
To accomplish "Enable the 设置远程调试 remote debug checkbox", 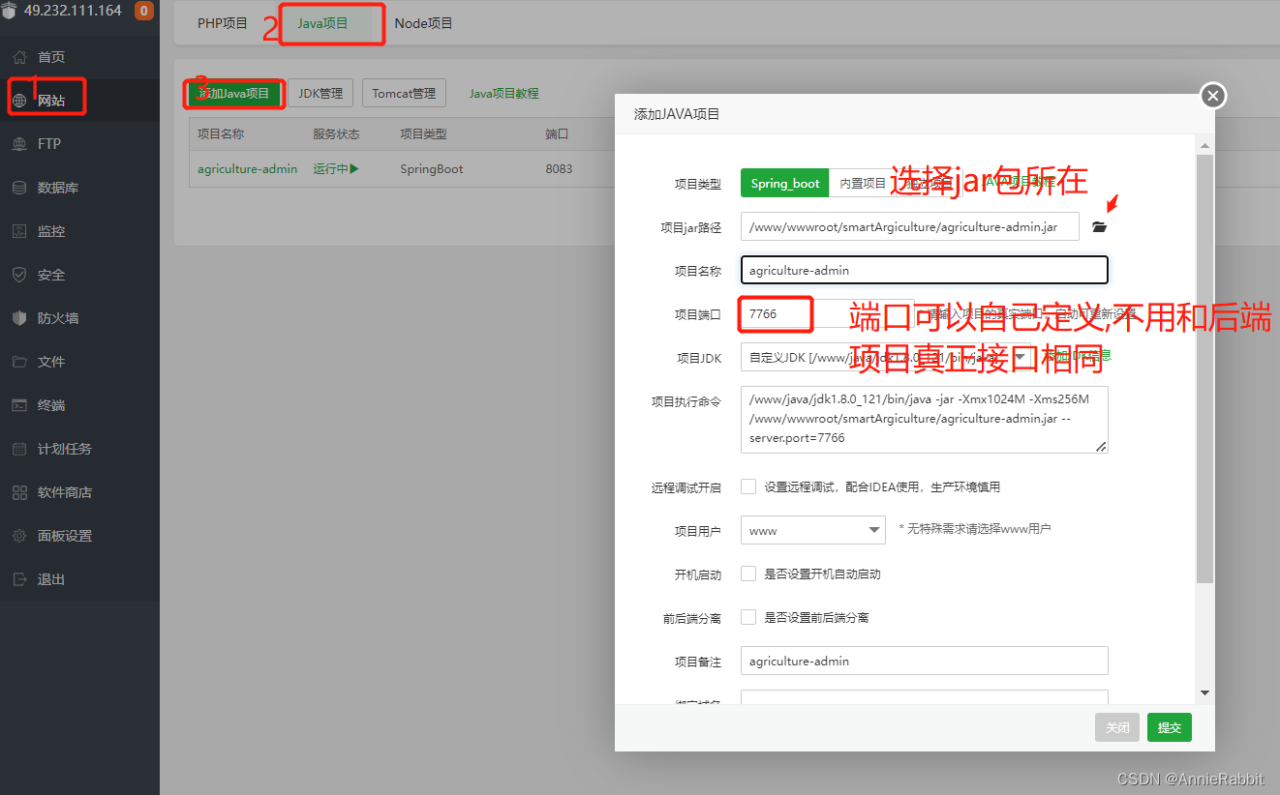I will pyautogui.click(x=748, y=486).
